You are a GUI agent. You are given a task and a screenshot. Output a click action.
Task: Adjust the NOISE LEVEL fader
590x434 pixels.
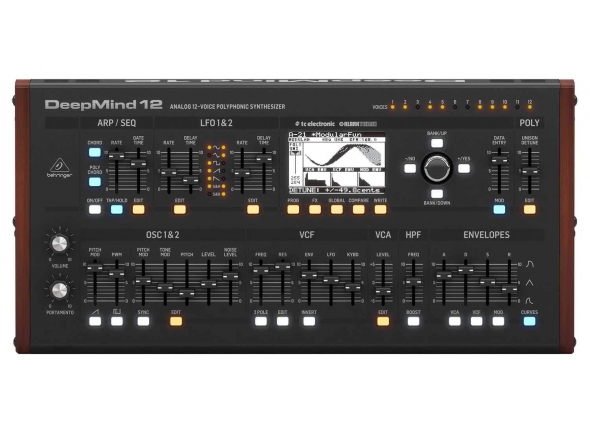click(x=230, y=276)
